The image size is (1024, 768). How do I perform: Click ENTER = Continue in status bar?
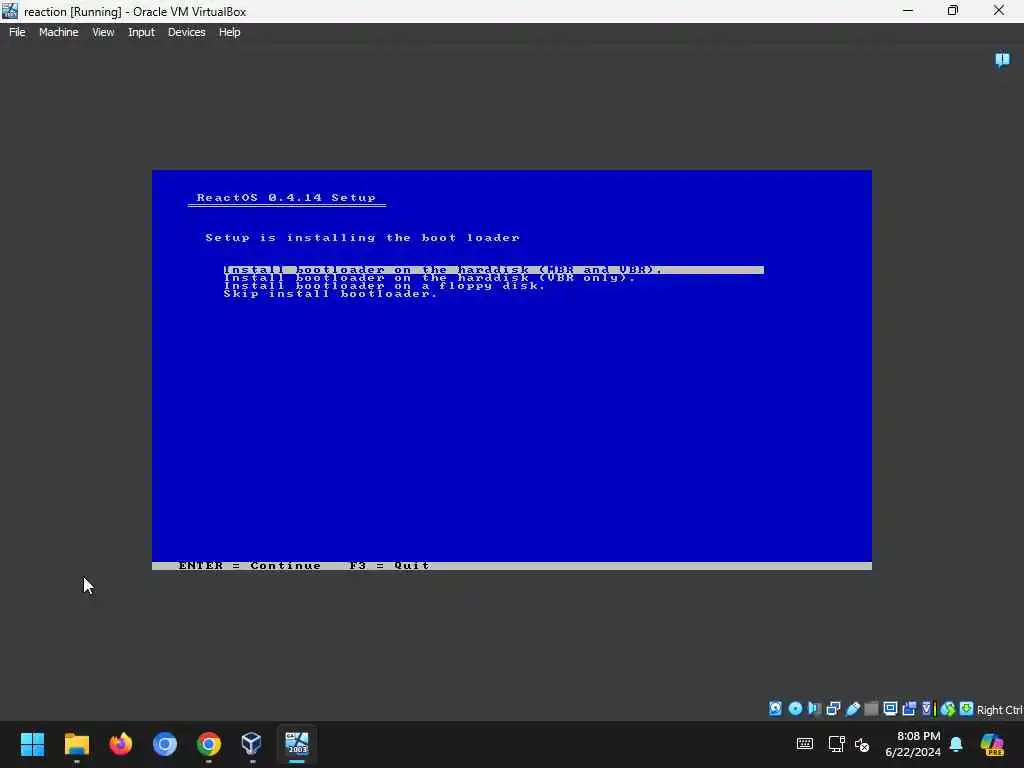pyautogui.click(x=249, y=566)
